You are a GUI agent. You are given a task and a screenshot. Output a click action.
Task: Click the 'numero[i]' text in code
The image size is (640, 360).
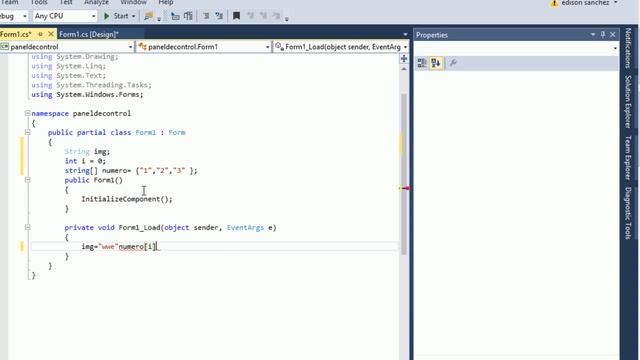tap(137, 247)
